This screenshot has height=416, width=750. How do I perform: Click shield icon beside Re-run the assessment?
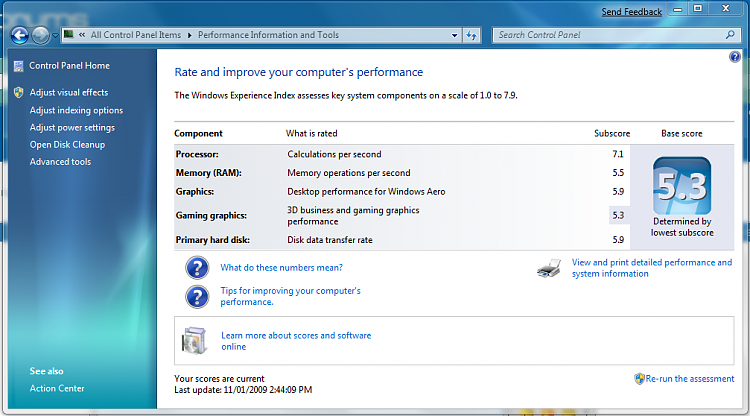point(640,379)
